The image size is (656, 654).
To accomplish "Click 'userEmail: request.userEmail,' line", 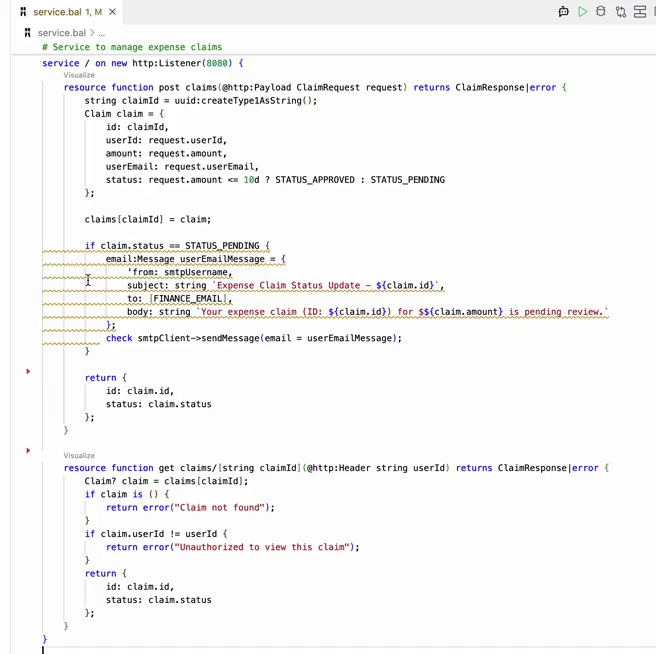I will click(182, 167).
